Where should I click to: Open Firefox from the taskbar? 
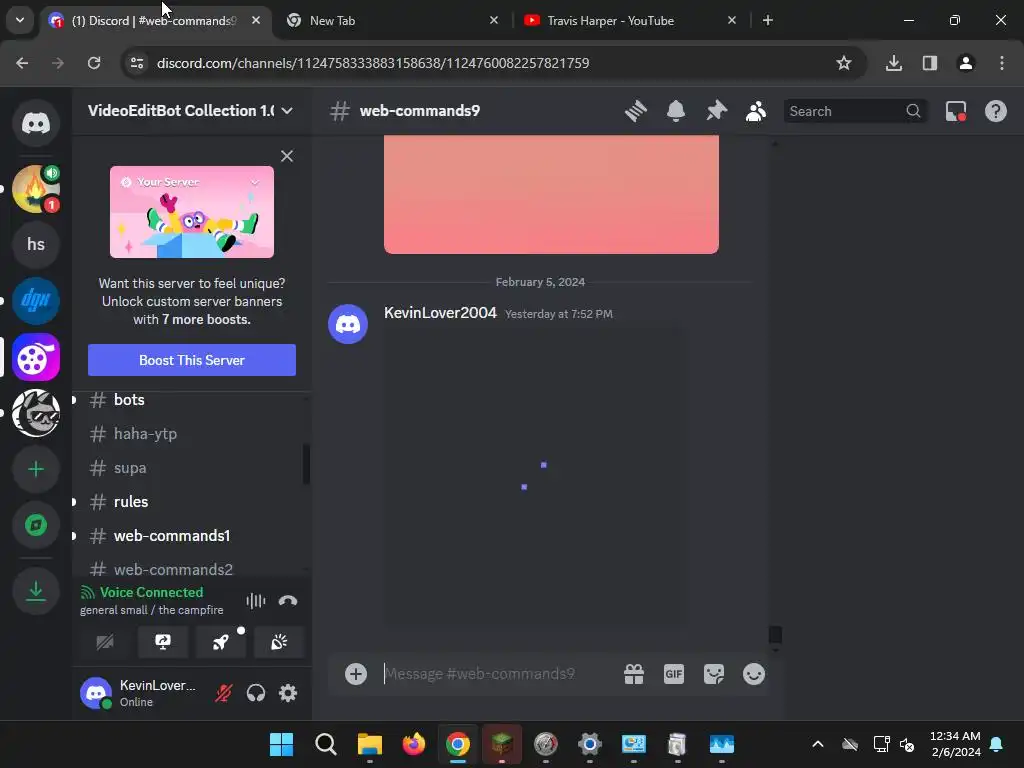413,744
